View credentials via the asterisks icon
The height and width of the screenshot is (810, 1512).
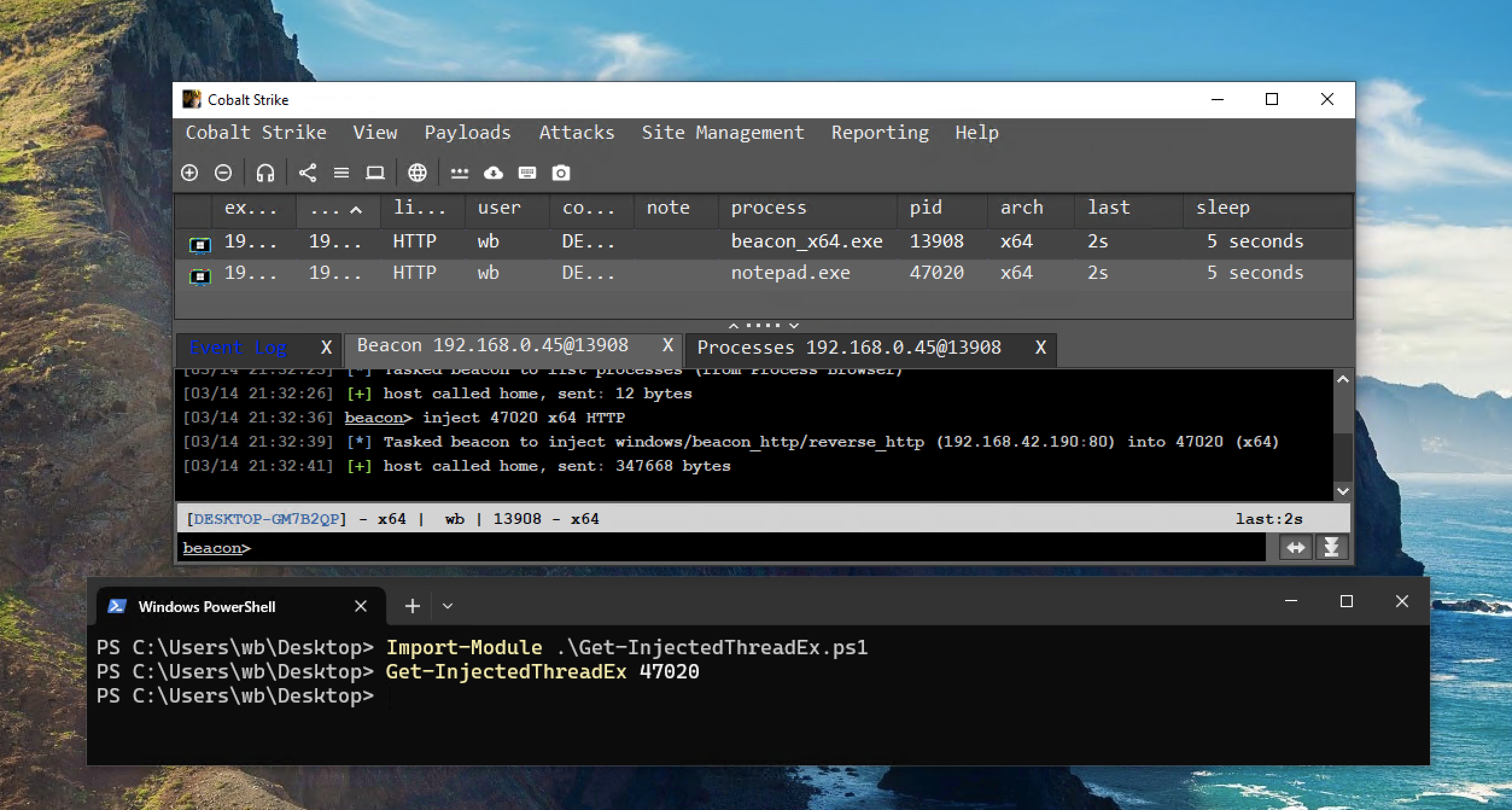[460, 173]
